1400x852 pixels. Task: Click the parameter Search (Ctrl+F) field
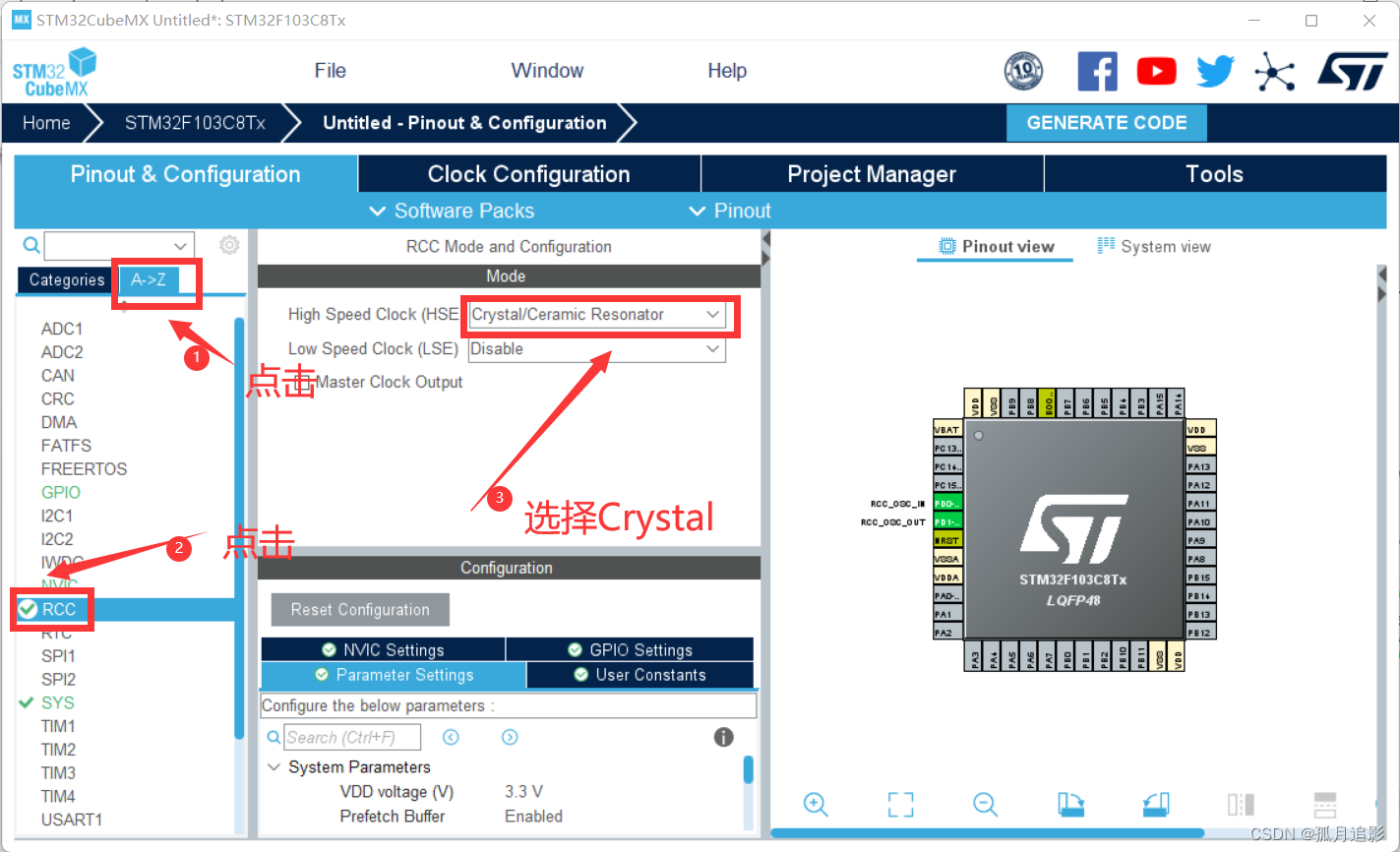point(352,737)
